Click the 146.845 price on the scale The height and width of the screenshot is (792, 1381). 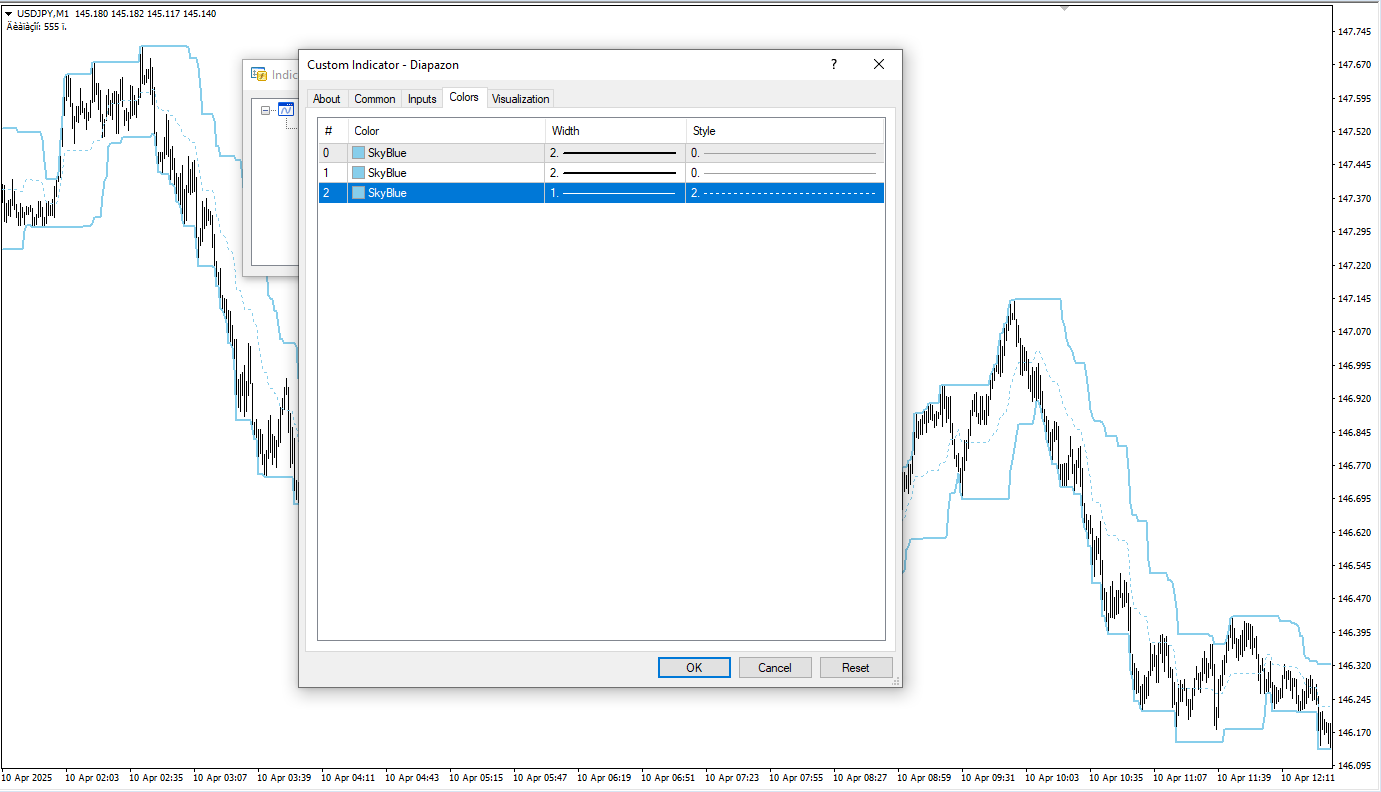tap(1354, 432)
